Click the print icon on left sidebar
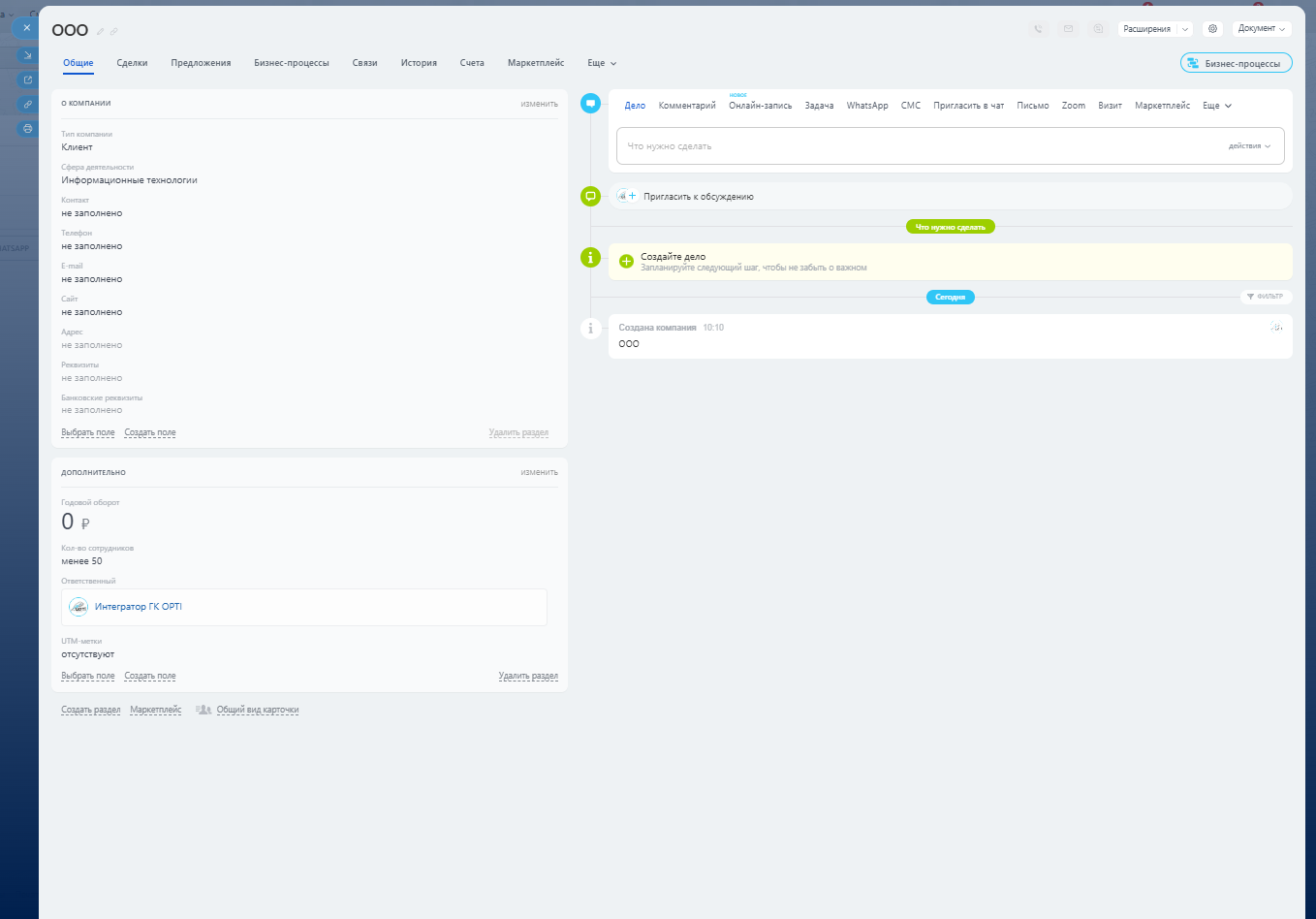This screenshot has height=919, width=1316. click(27, 128)
